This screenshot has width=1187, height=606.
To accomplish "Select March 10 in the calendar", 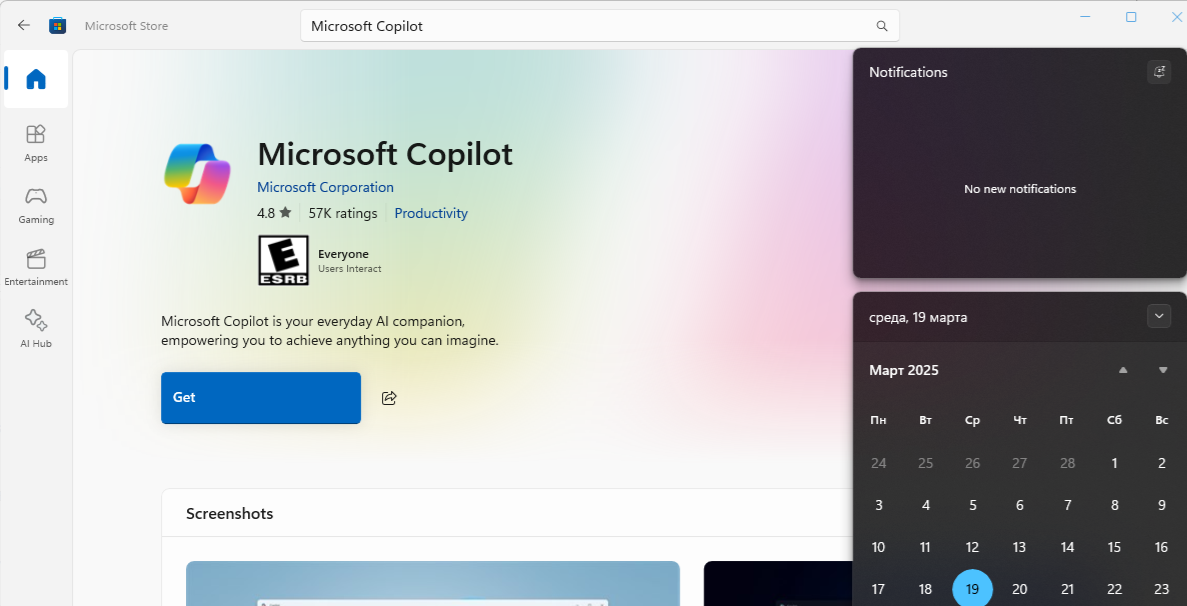I will pyautogui.click(x=878, y=547).
